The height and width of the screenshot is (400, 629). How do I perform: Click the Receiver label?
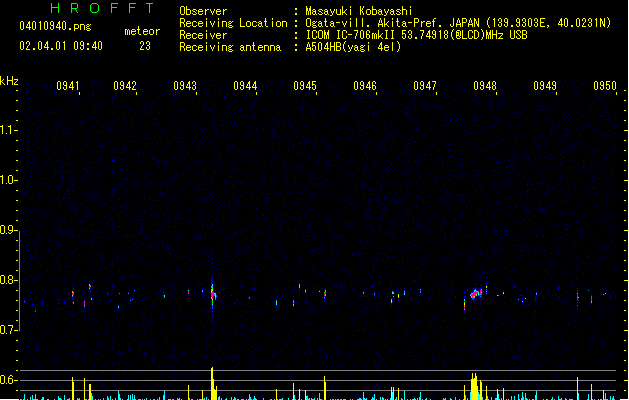[203, 35]
